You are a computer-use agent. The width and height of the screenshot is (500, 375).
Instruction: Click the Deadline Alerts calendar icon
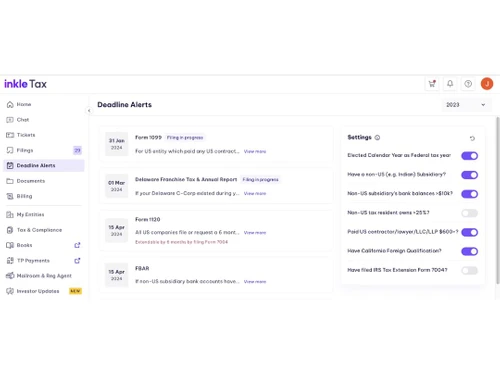pos(10,165)
